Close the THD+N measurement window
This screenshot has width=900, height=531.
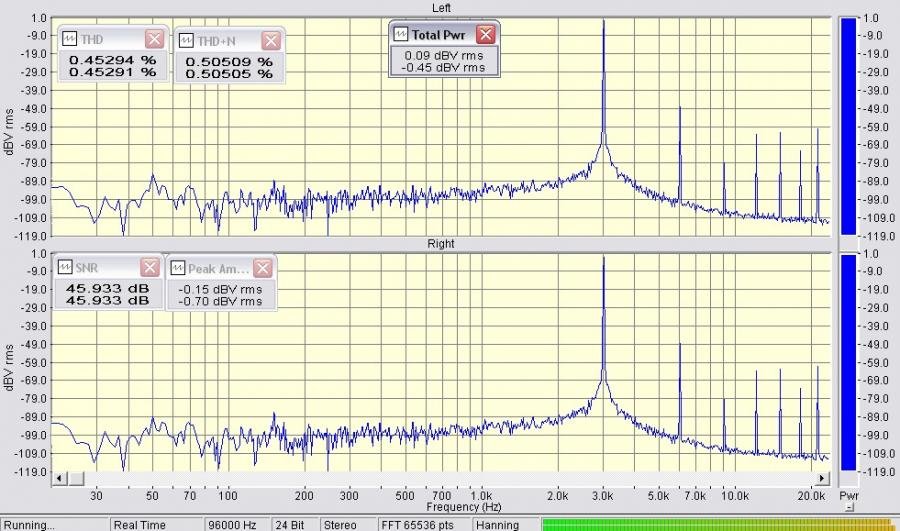(x=271, y=40)
